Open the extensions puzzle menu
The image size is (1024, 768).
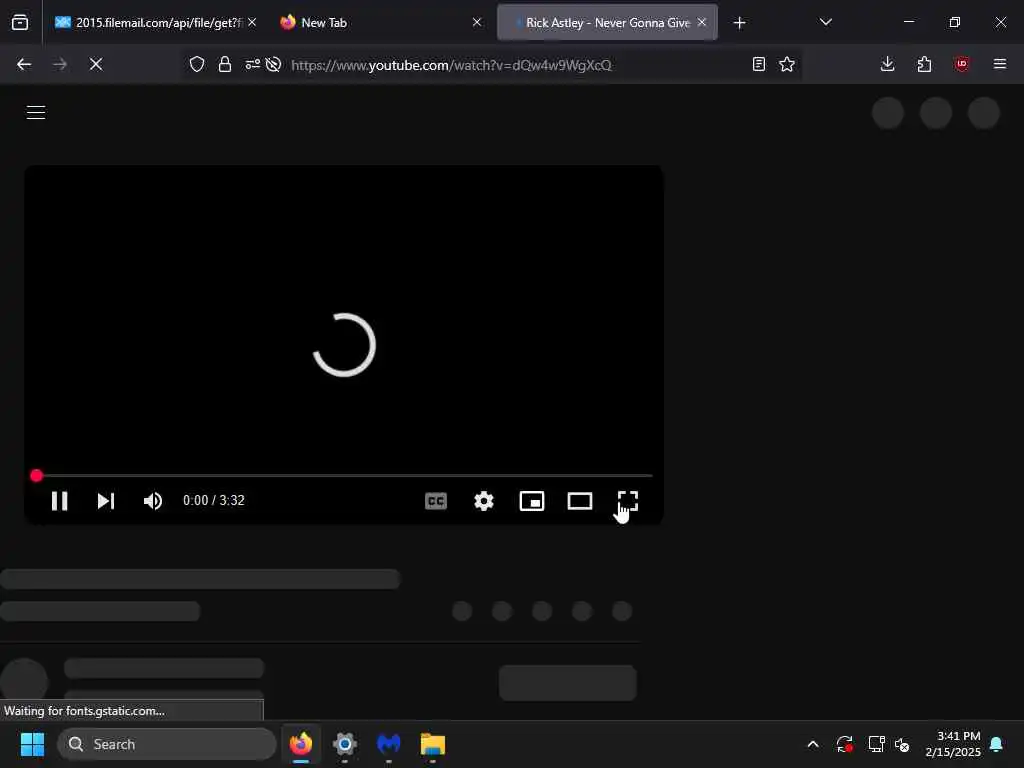click(x=924, y=64)
